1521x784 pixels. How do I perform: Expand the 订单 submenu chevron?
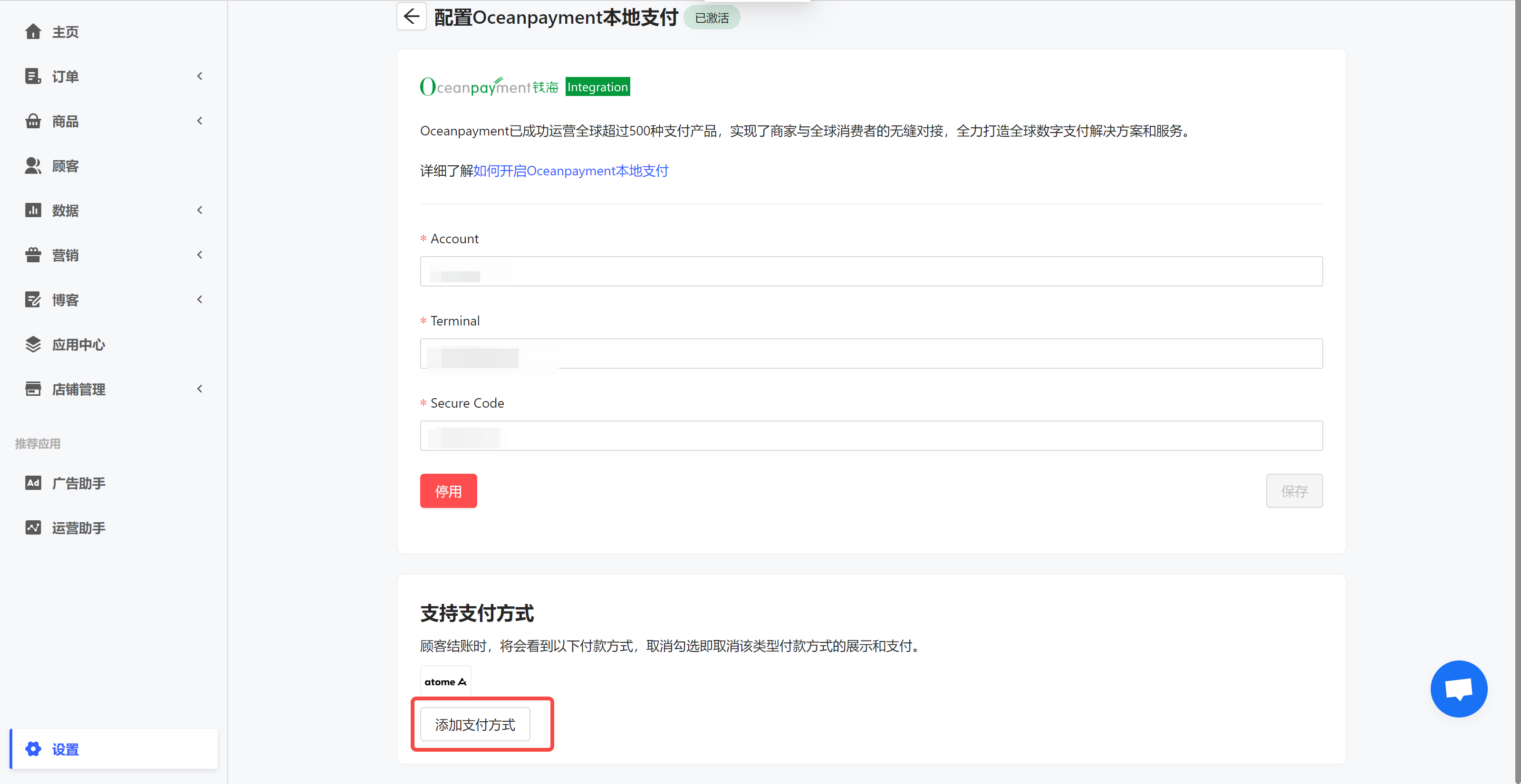(200, 76)
